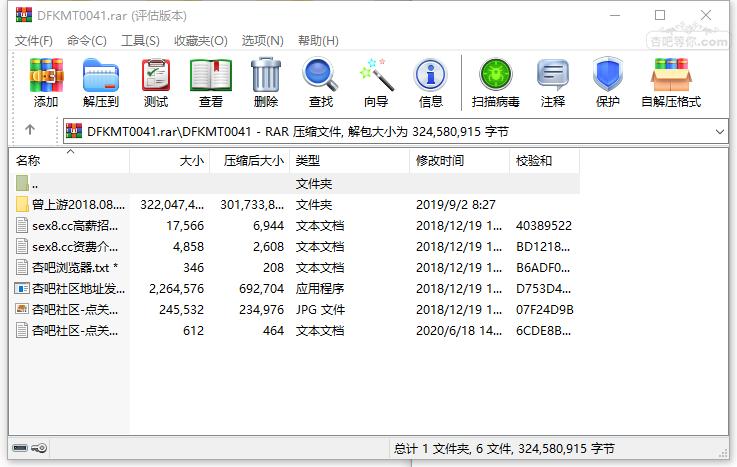
Task: Open the 解压到 (Extract To) tool
Action: coord(101,83)
